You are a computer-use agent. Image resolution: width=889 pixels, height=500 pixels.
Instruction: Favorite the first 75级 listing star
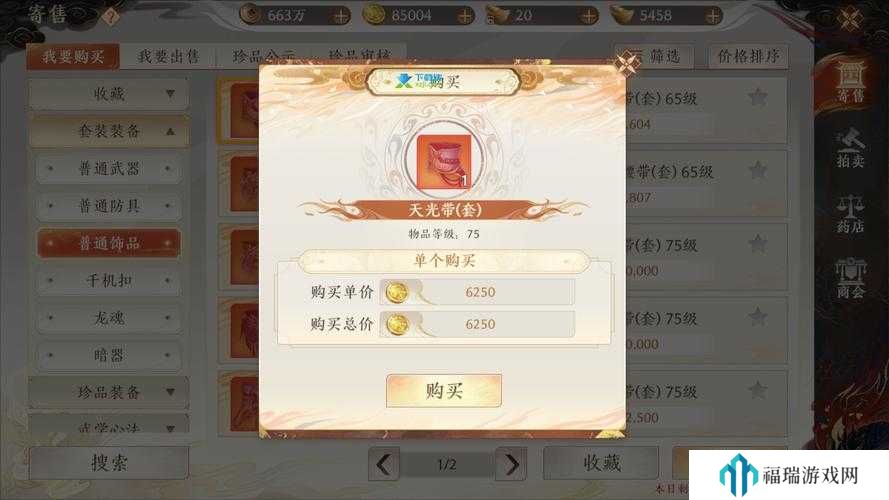coord(757,244)
